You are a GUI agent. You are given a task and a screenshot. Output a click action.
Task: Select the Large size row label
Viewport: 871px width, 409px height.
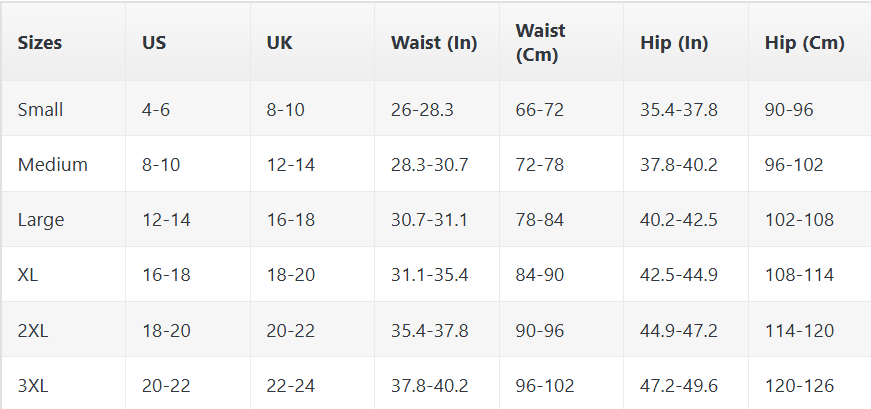(41, 219)
